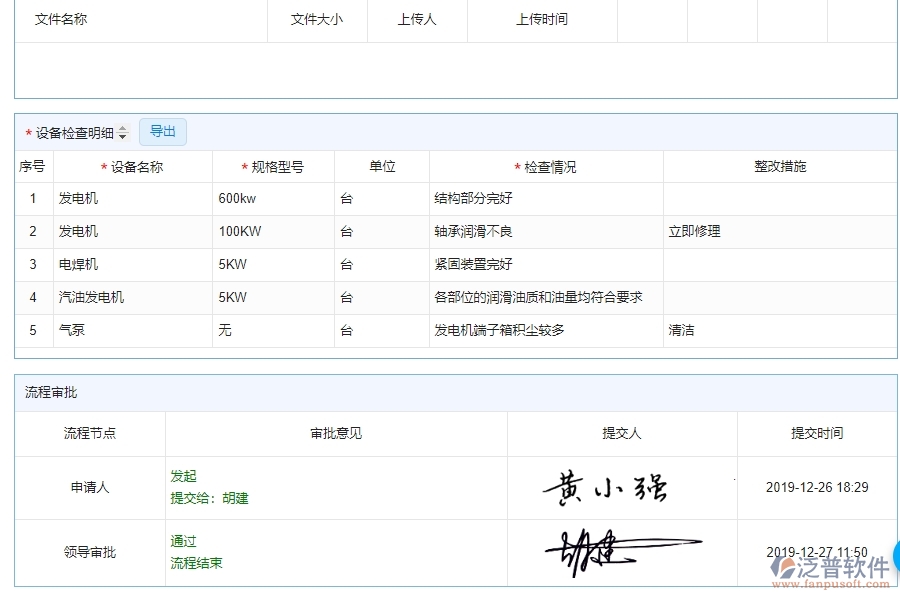Screen dimensions: 900x600
Task: Click the 通过 approval link
Action: (183, 542)
